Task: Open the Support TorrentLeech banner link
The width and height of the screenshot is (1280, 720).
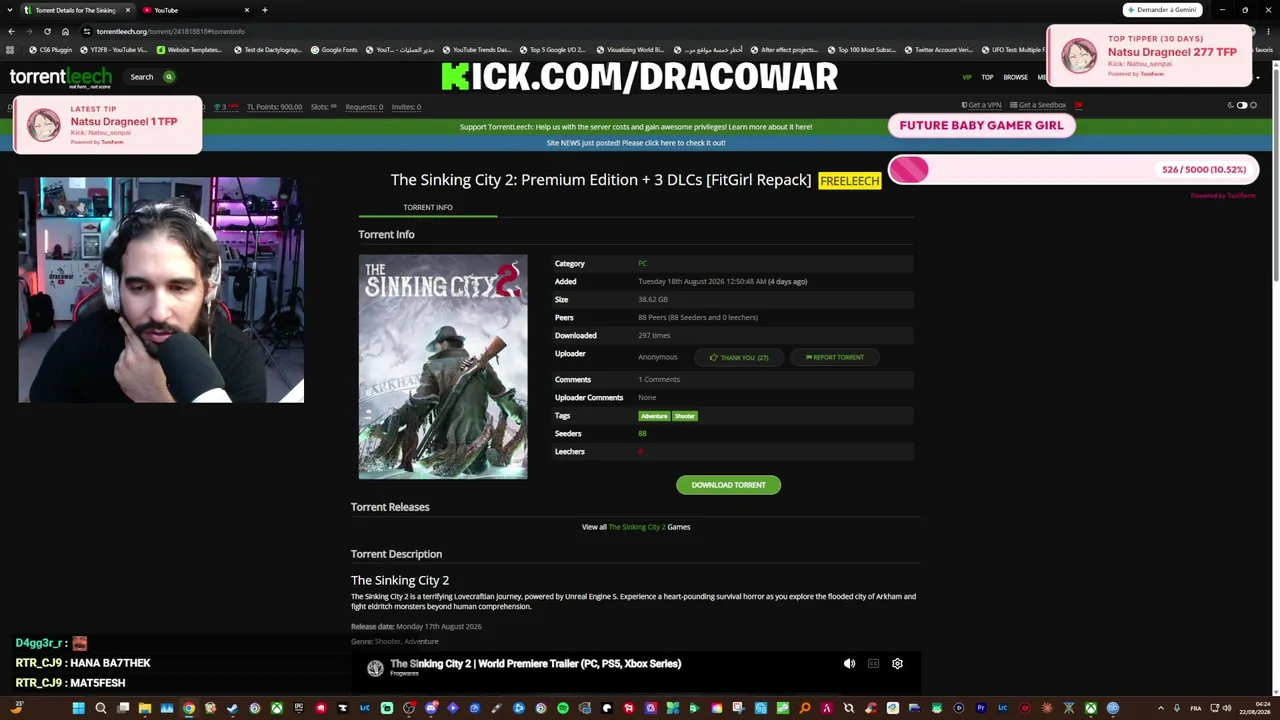Action: pyautogui.click(x=636, y=127)
